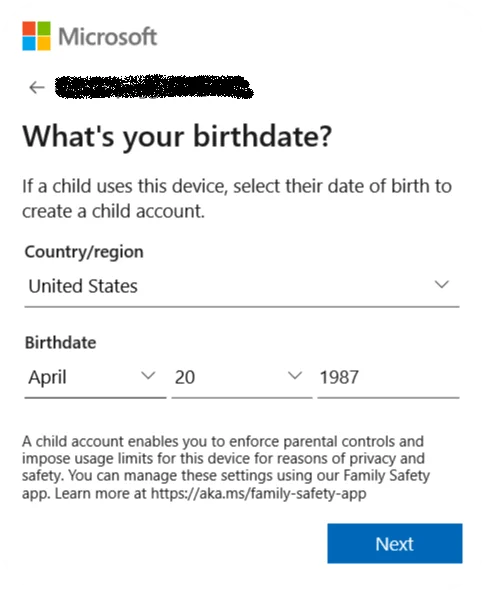
Task: Expand the month chevron arrow
Action: [x=148, y=375]
